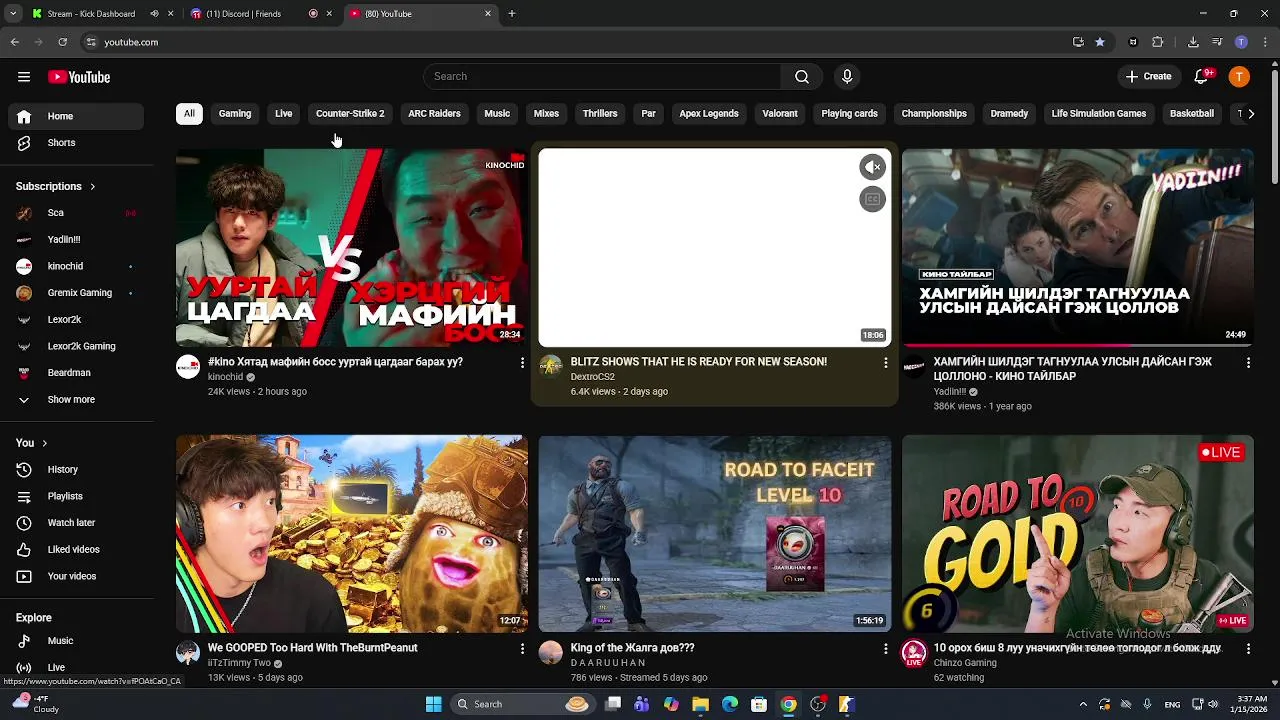The image size is (1280, 720).
Task: Mute the Kick Dashboard tab audio
Action: tap(154, 14)
